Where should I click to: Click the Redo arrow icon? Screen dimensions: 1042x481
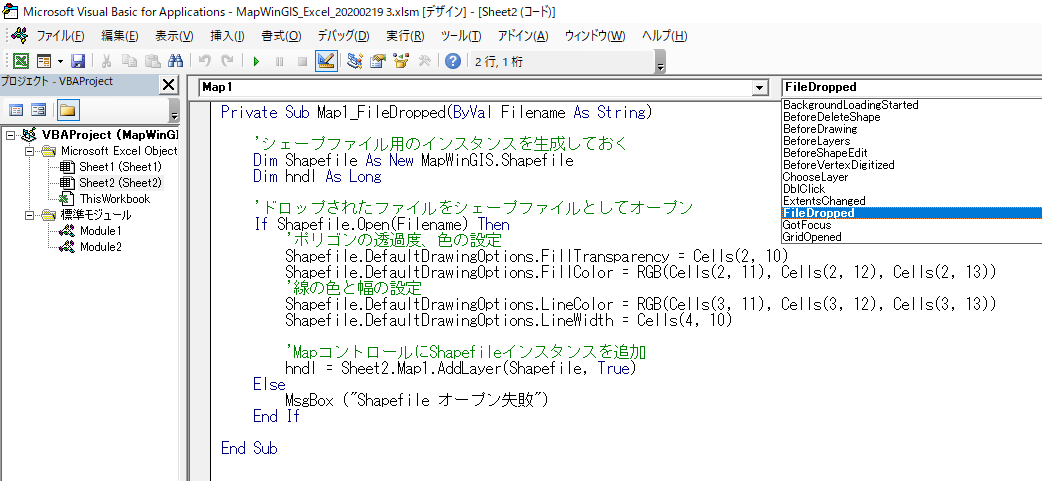228,62
